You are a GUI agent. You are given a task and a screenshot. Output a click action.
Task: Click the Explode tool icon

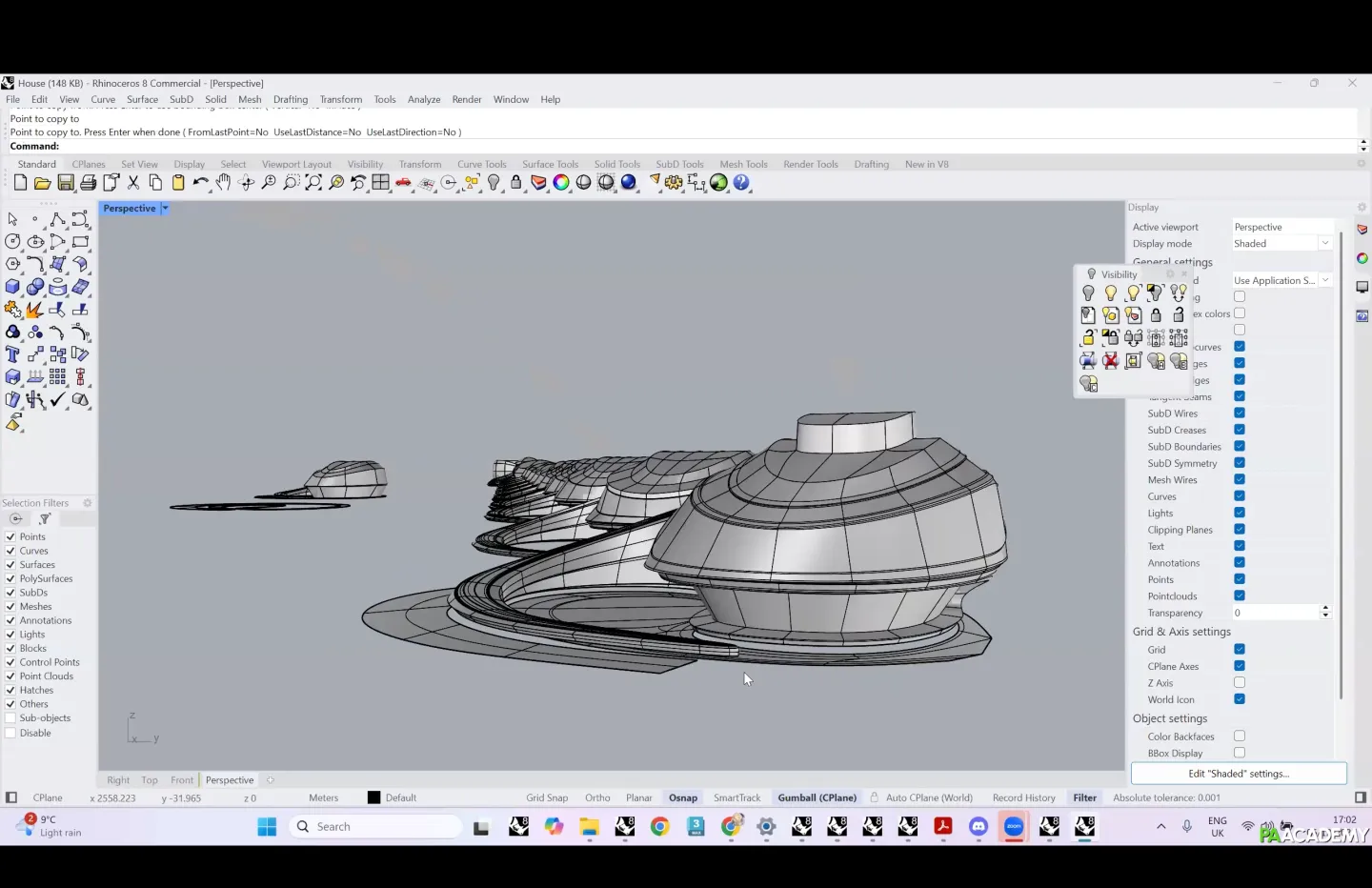tap(34, 310)
